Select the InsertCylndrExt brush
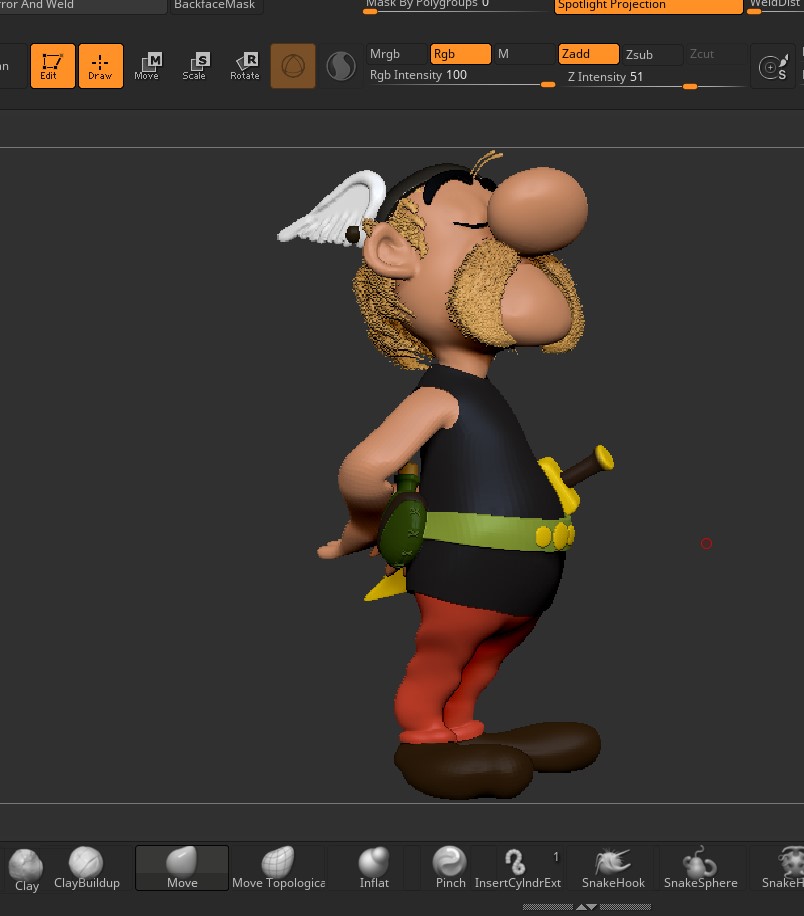 tap(518, 868)
